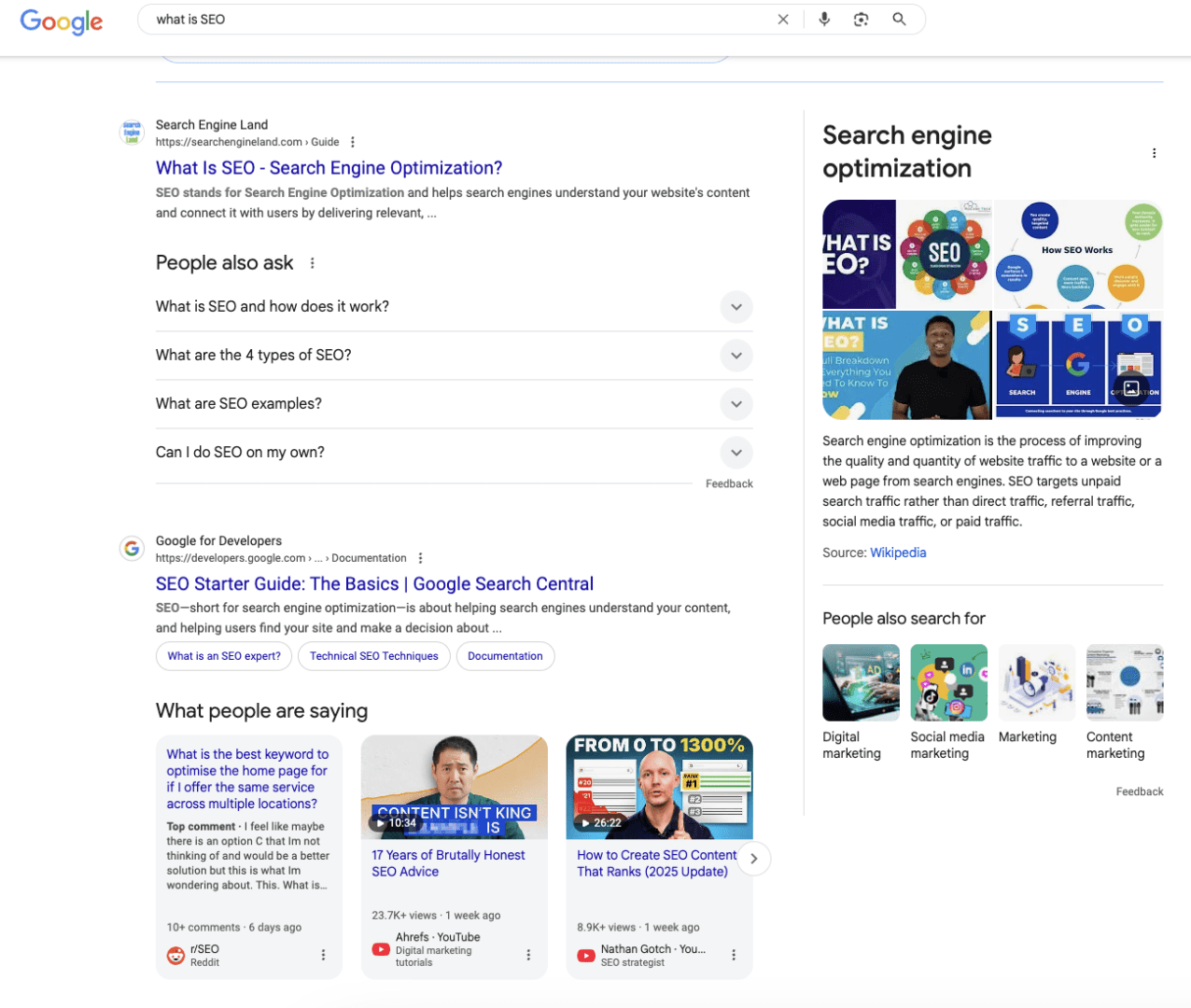Click searchengineland.com URL breadcrumb

click(247, 142)
